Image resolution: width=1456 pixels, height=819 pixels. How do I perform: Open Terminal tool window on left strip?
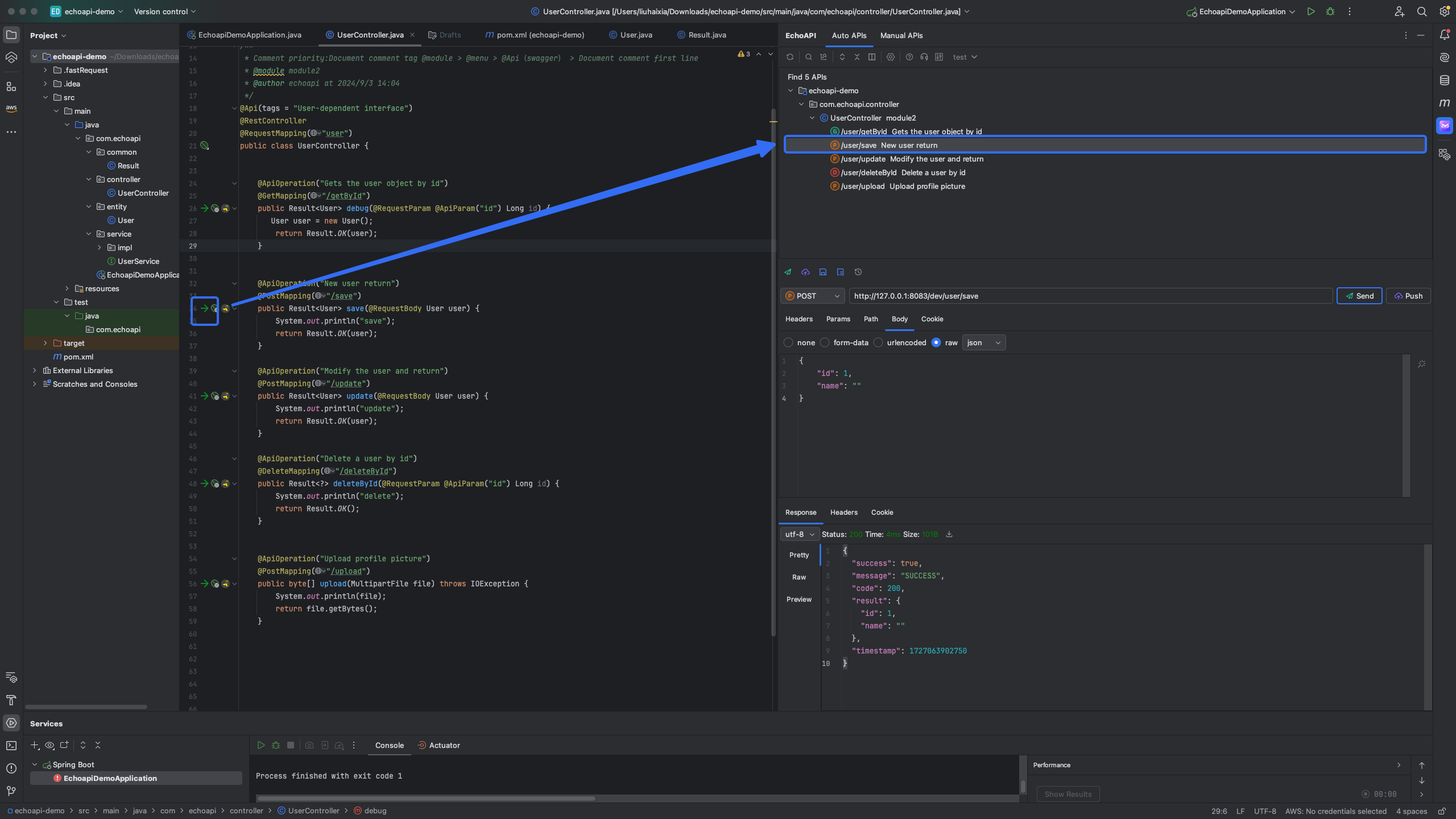(11, 746)
